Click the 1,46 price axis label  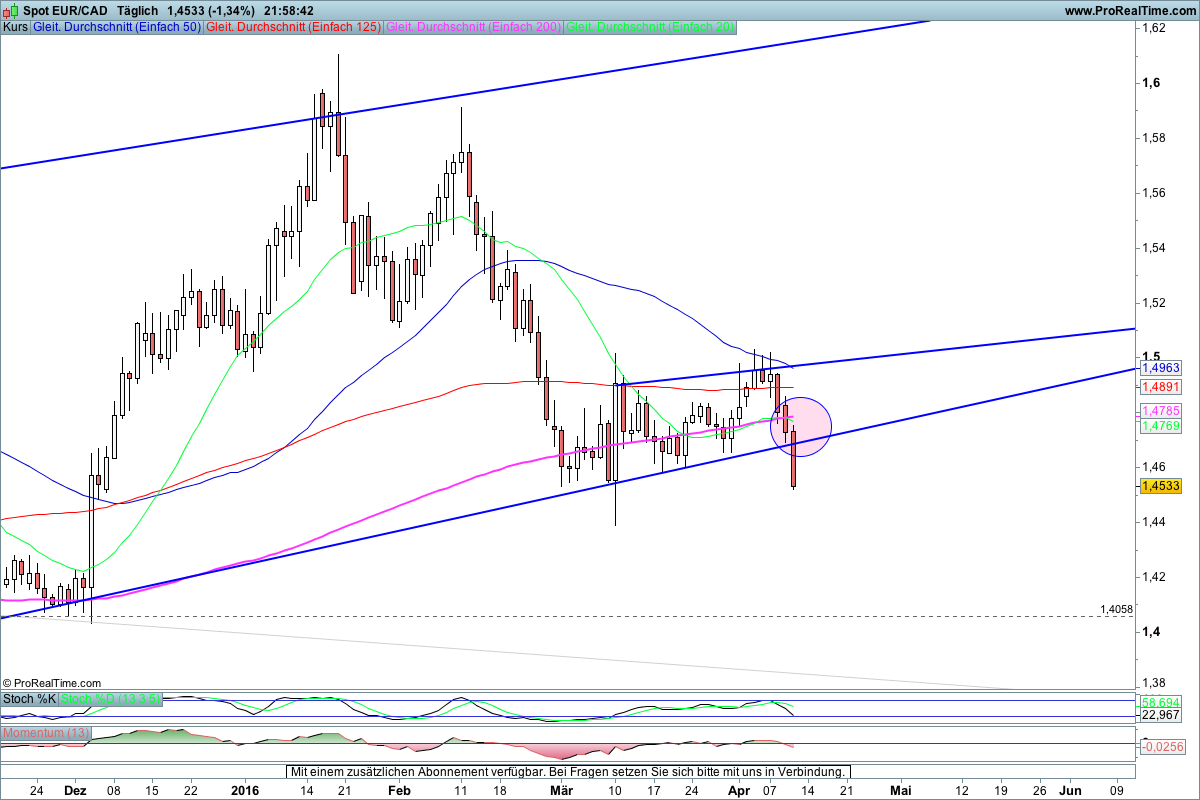click(x=1154, y=467)
